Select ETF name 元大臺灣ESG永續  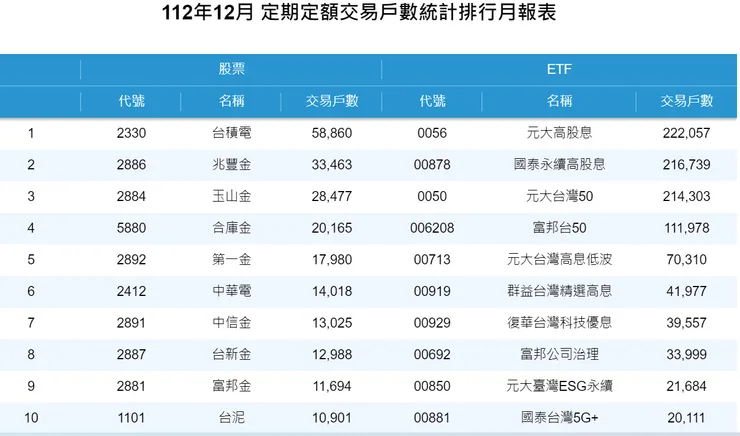click(x=559, y=386)
